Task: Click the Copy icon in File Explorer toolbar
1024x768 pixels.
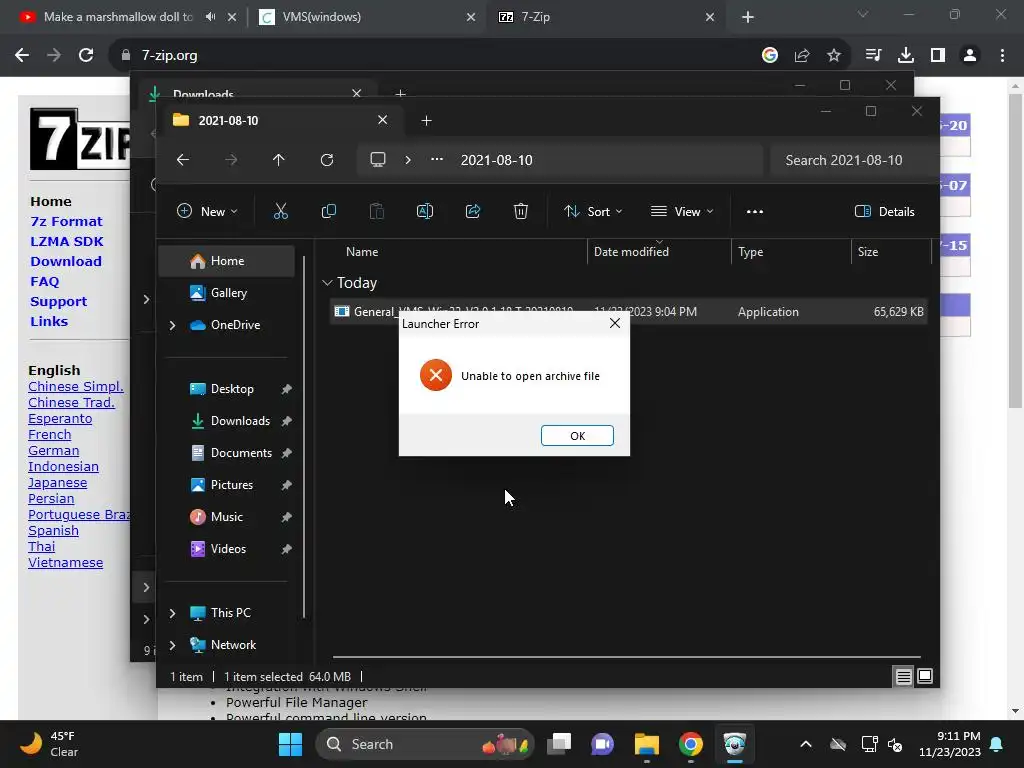Action: (328, 211)
